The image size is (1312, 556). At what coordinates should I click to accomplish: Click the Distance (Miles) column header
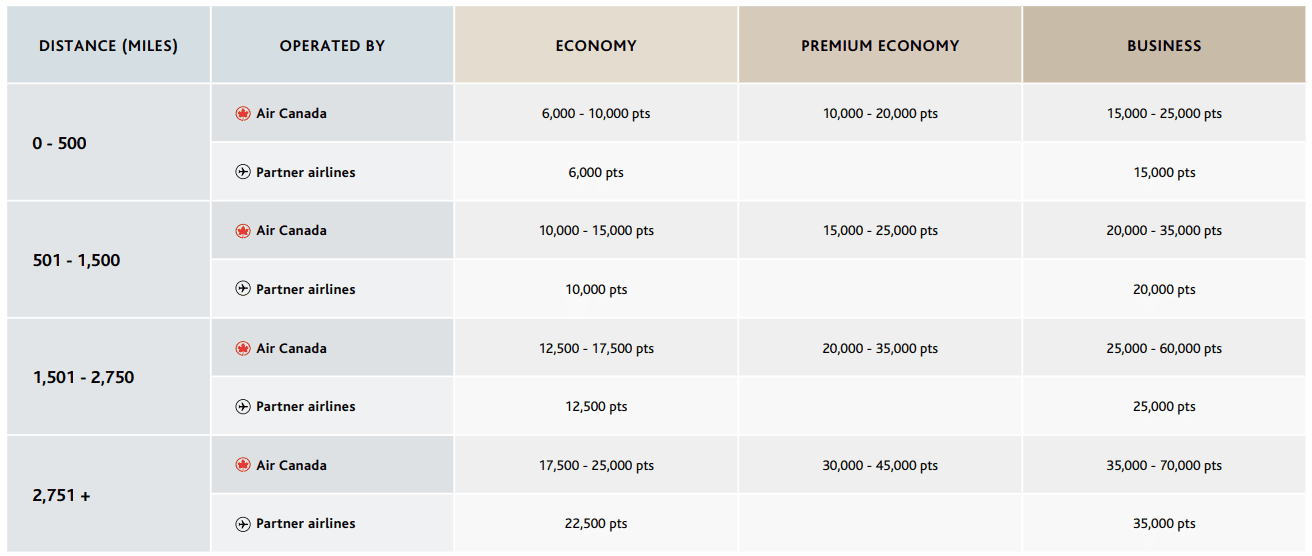click(x=108, y=46)
